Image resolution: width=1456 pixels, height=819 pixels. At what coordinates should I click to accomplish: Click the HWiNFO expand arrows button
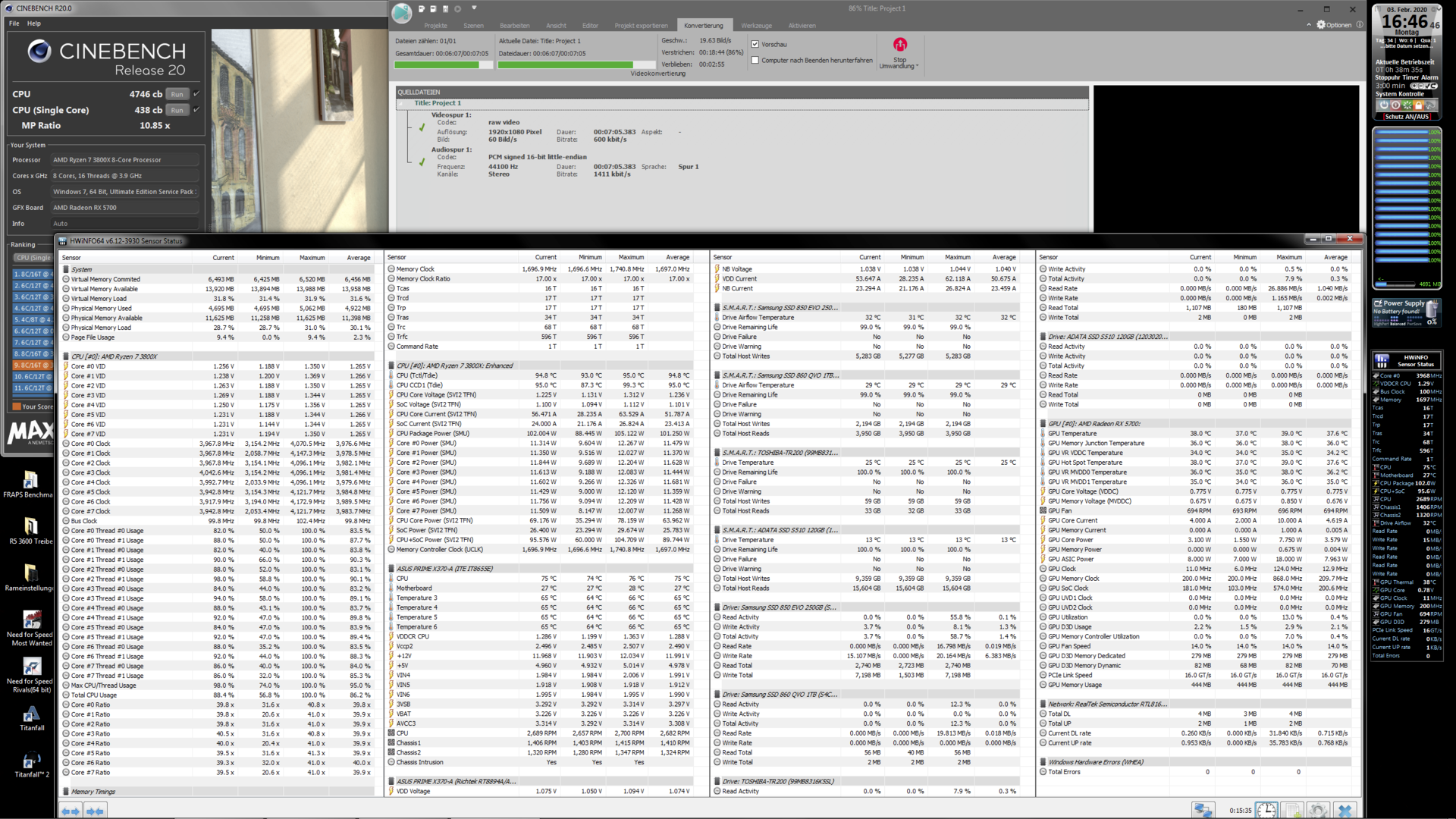tap(95, 811)
